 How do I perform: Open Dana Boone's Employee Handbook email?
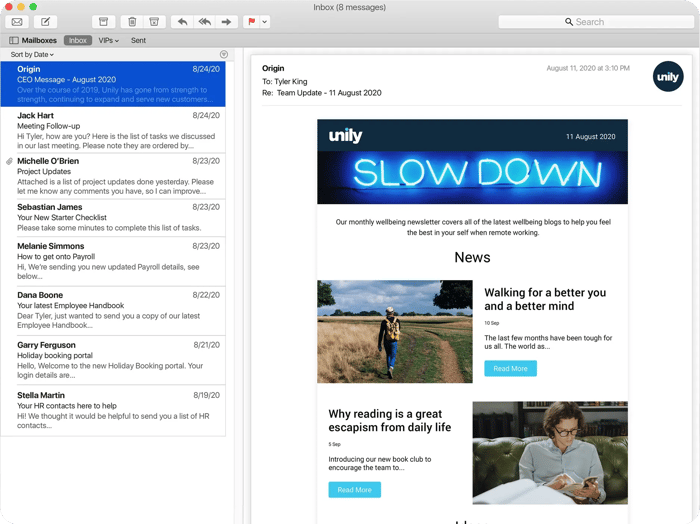tap(113, 310)
